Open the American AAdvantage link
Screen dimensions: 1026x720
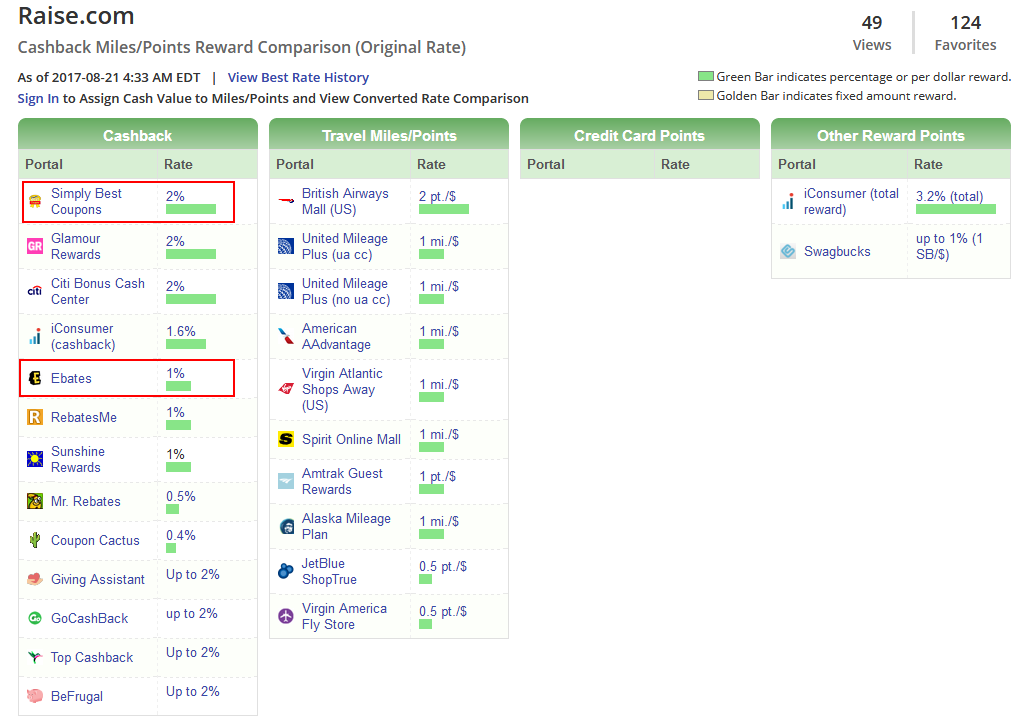point(336,336)
